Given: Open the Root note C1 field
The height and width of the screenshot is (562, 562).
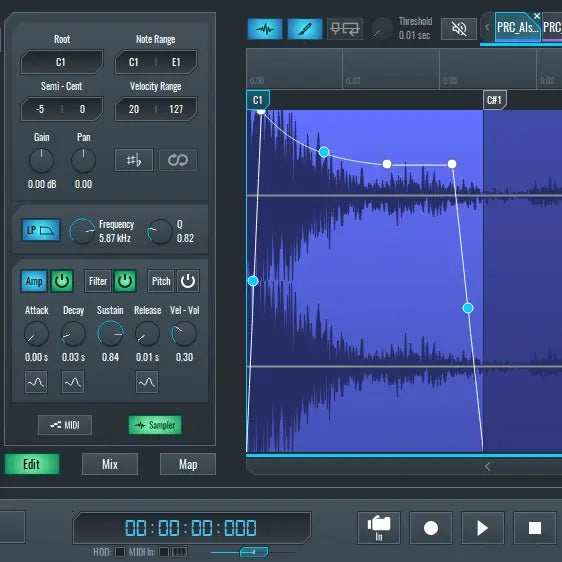Looking at the screenshot, I should [62, 62].
